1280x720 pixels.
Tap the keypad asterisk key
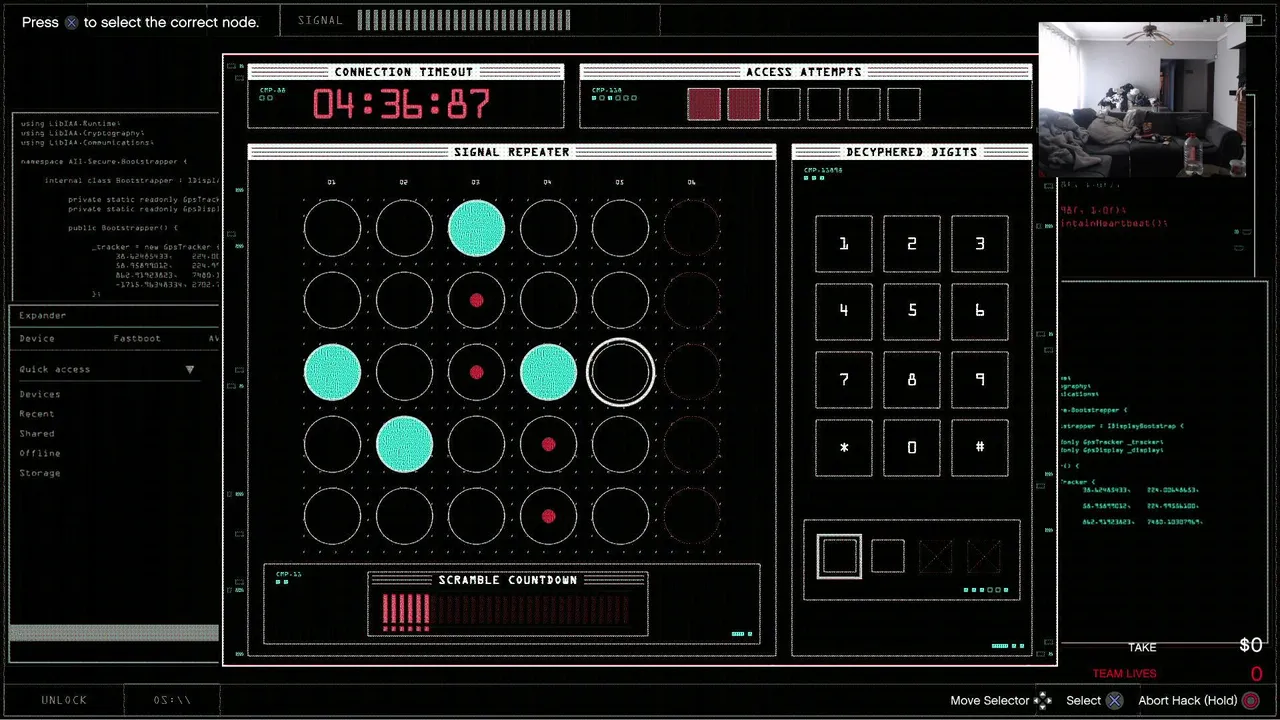[x=843, y=447]
